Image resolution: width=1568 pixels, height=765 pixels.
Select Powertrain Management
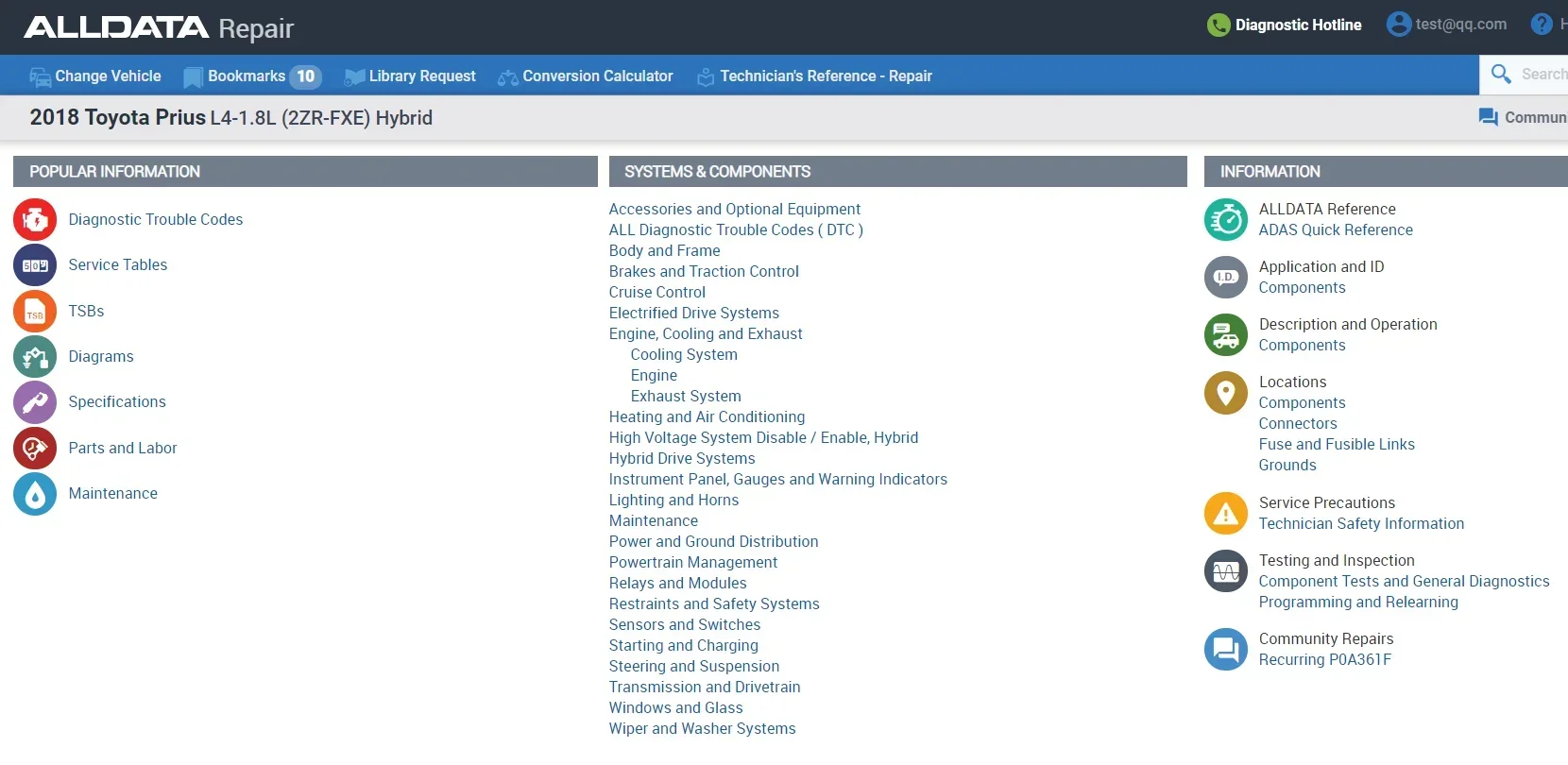693,563
